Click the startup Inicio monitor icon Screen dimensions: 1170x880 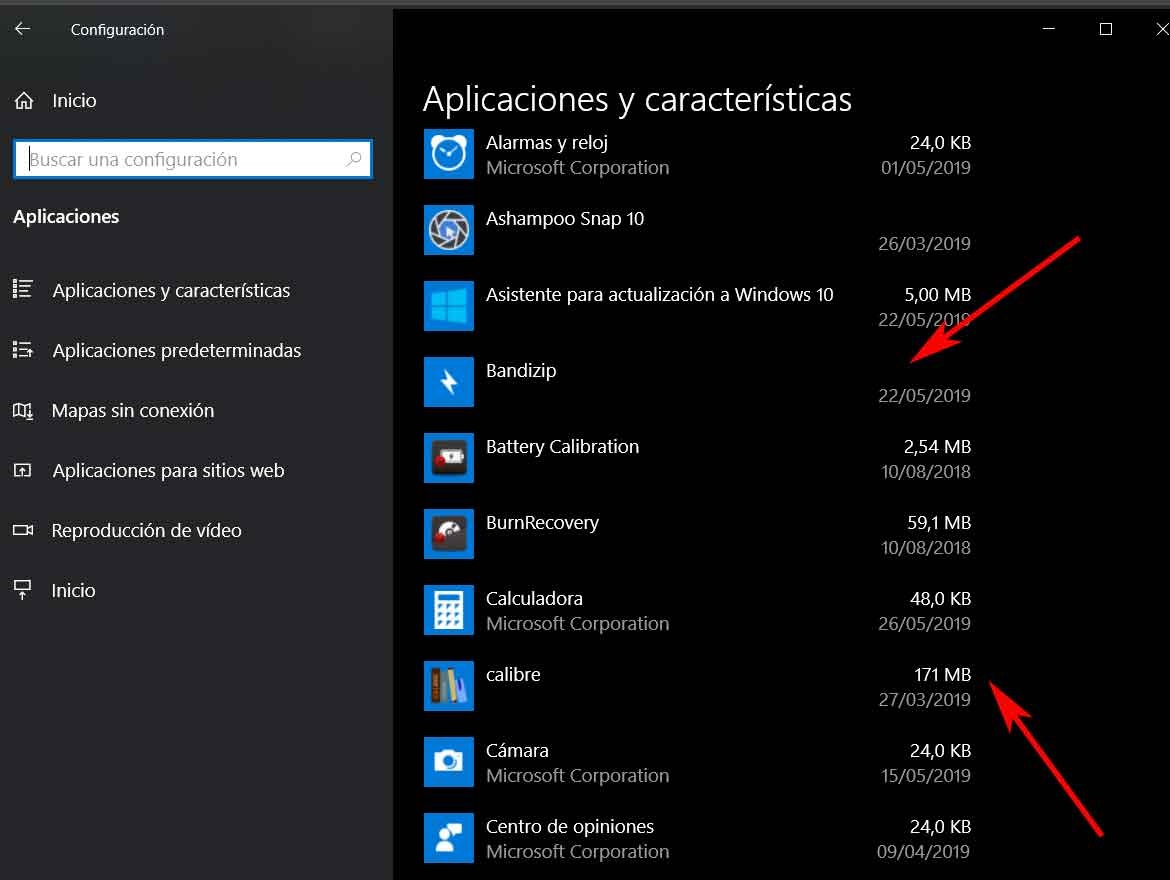tap(23, 590)
